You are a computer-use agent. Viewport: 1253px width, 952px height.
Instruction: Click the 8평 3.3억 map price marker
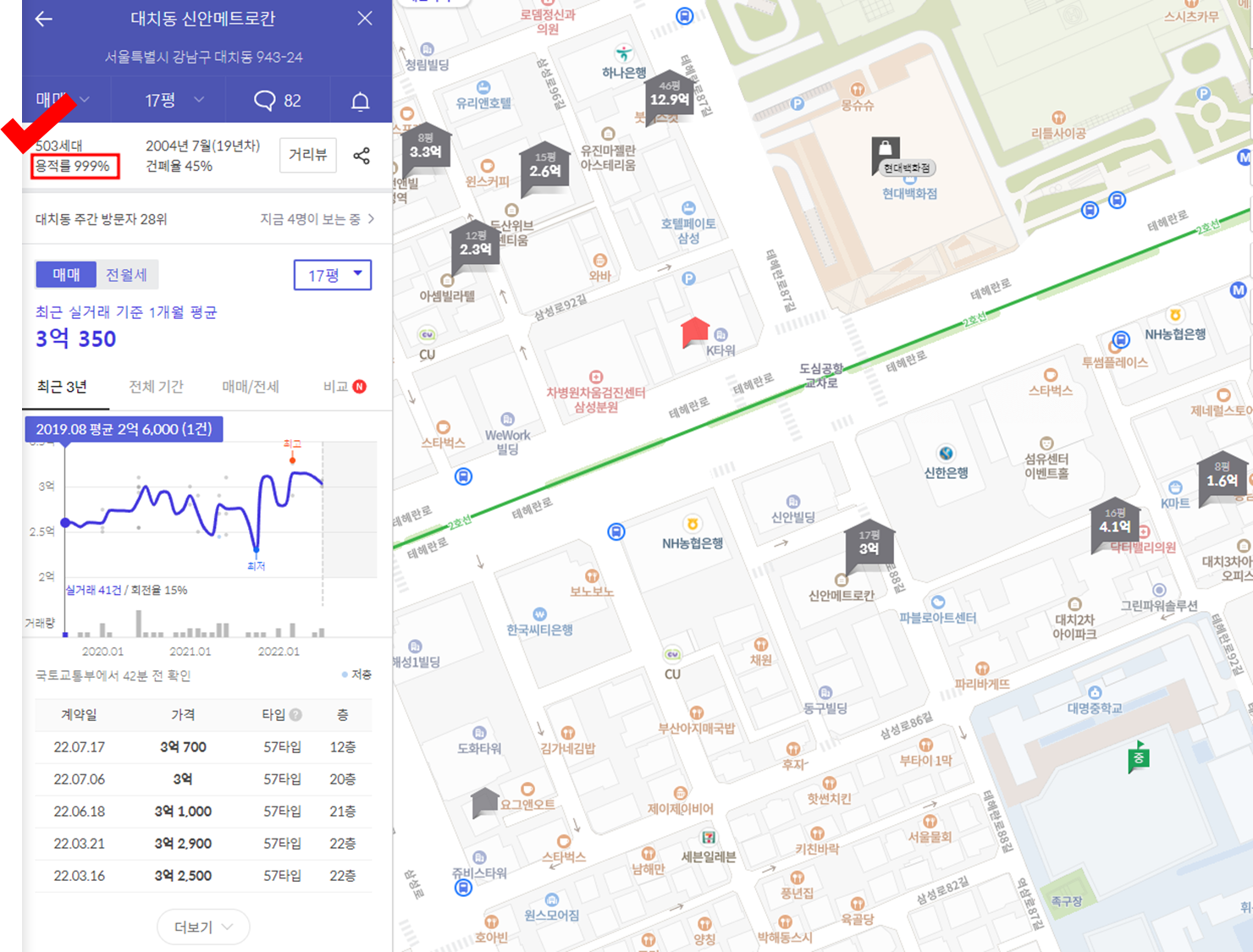pyautogui.click(x=426, y=150)
